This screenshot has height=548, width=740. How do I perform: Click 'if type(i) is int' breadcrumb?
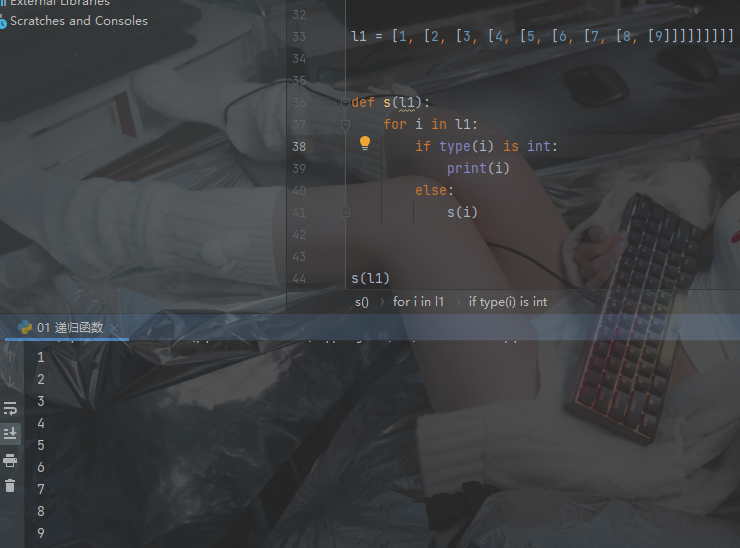pos(508,302)
